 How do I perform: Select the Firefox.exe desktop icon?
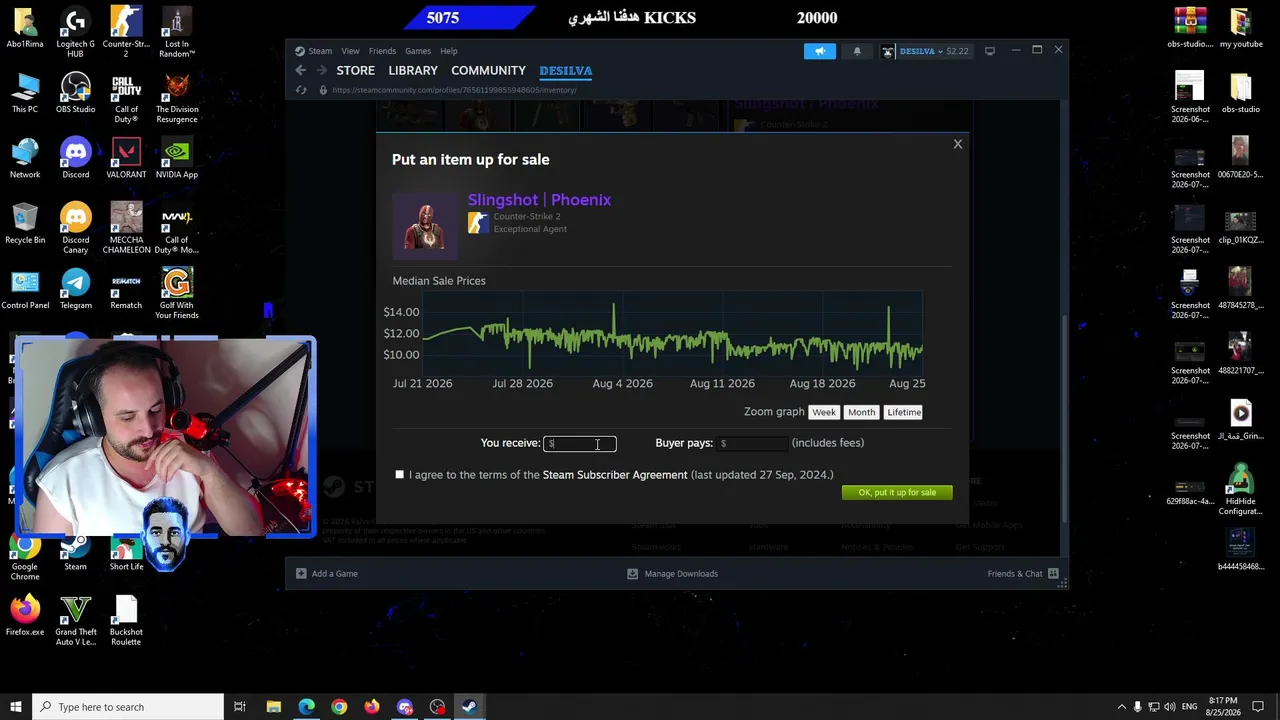25,616
